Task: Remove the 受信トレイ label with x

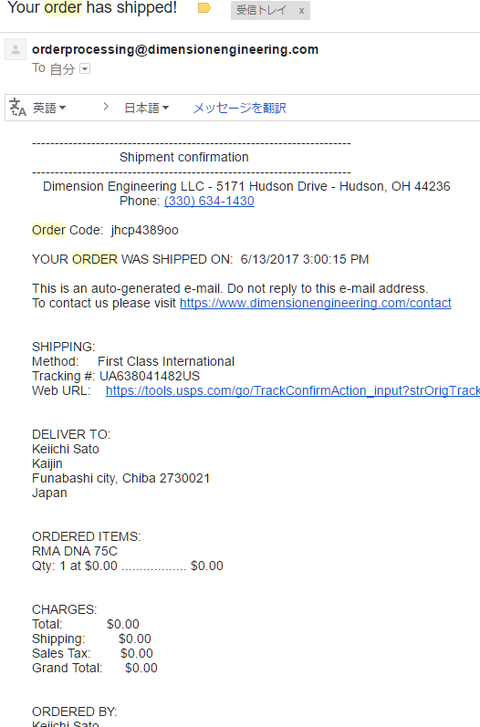Action: [x=301, y=11]
